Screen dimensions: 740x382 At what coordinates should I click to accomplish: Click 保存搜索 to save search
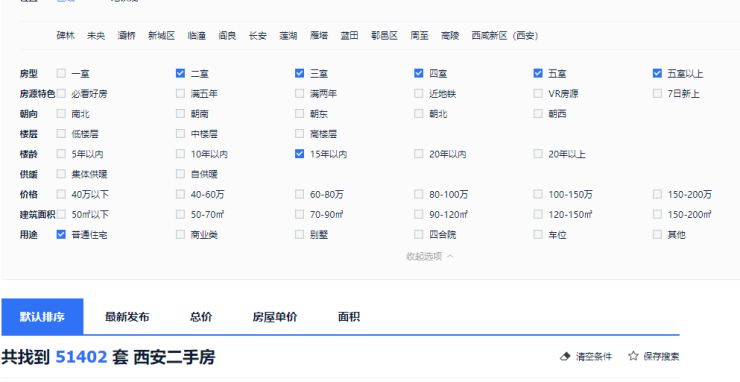pyautogui.click(x=661, y=357)
